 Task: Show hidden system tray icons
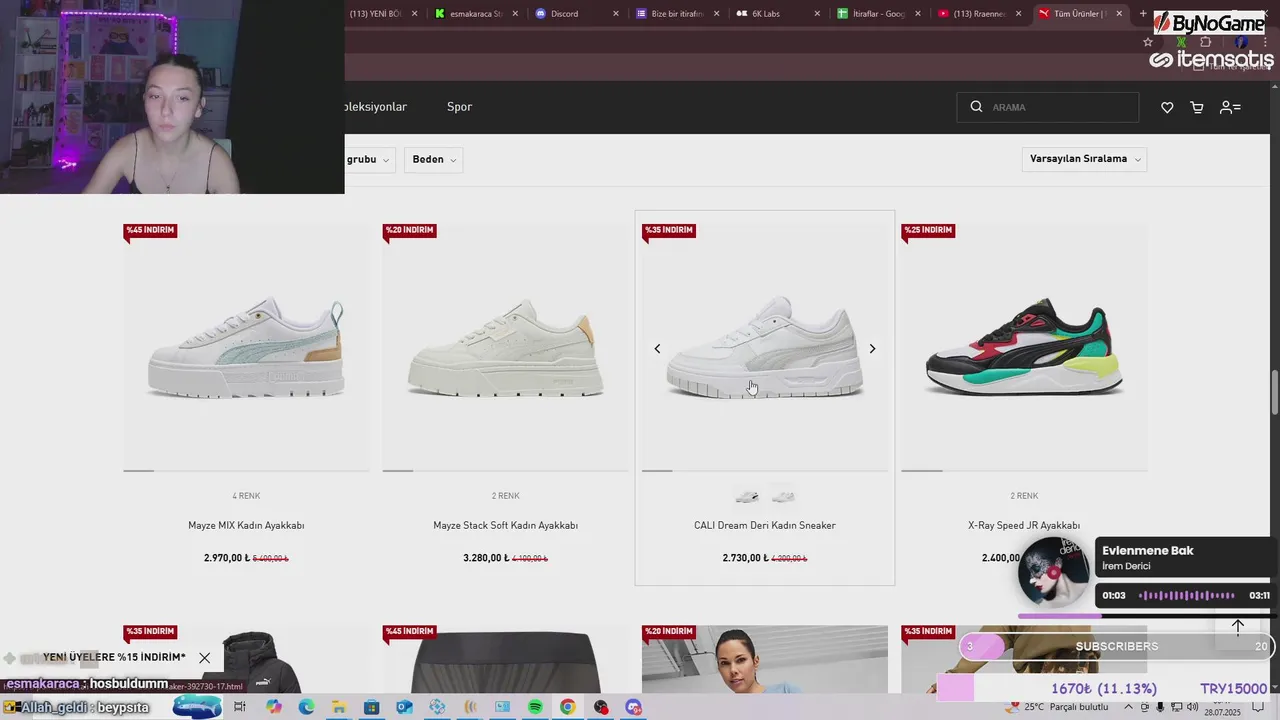1128,707
